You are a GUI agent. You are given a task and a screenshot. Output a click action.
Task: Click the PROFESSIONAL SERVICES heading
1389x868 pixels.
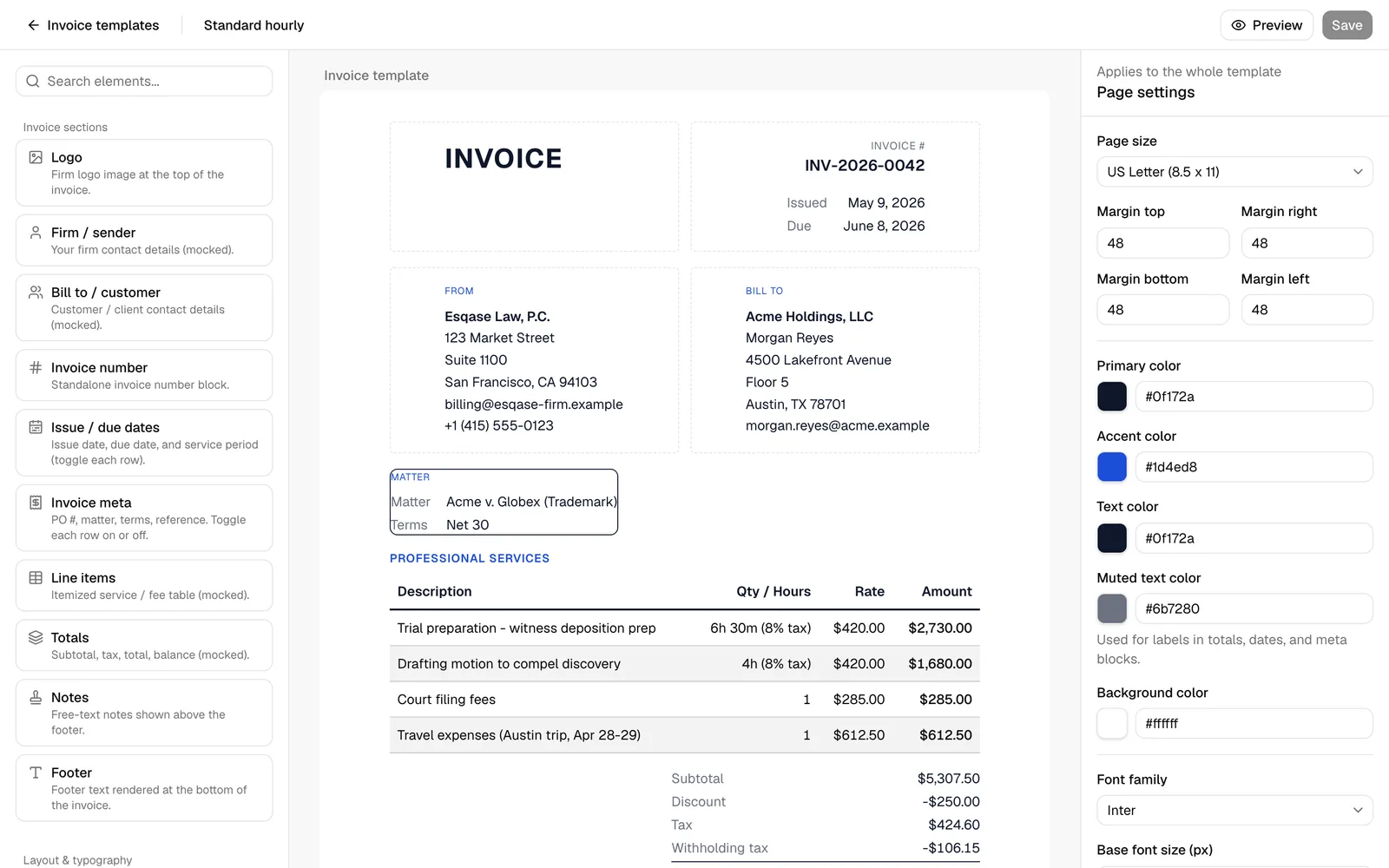pyautogui.click(x=470, y=558)
